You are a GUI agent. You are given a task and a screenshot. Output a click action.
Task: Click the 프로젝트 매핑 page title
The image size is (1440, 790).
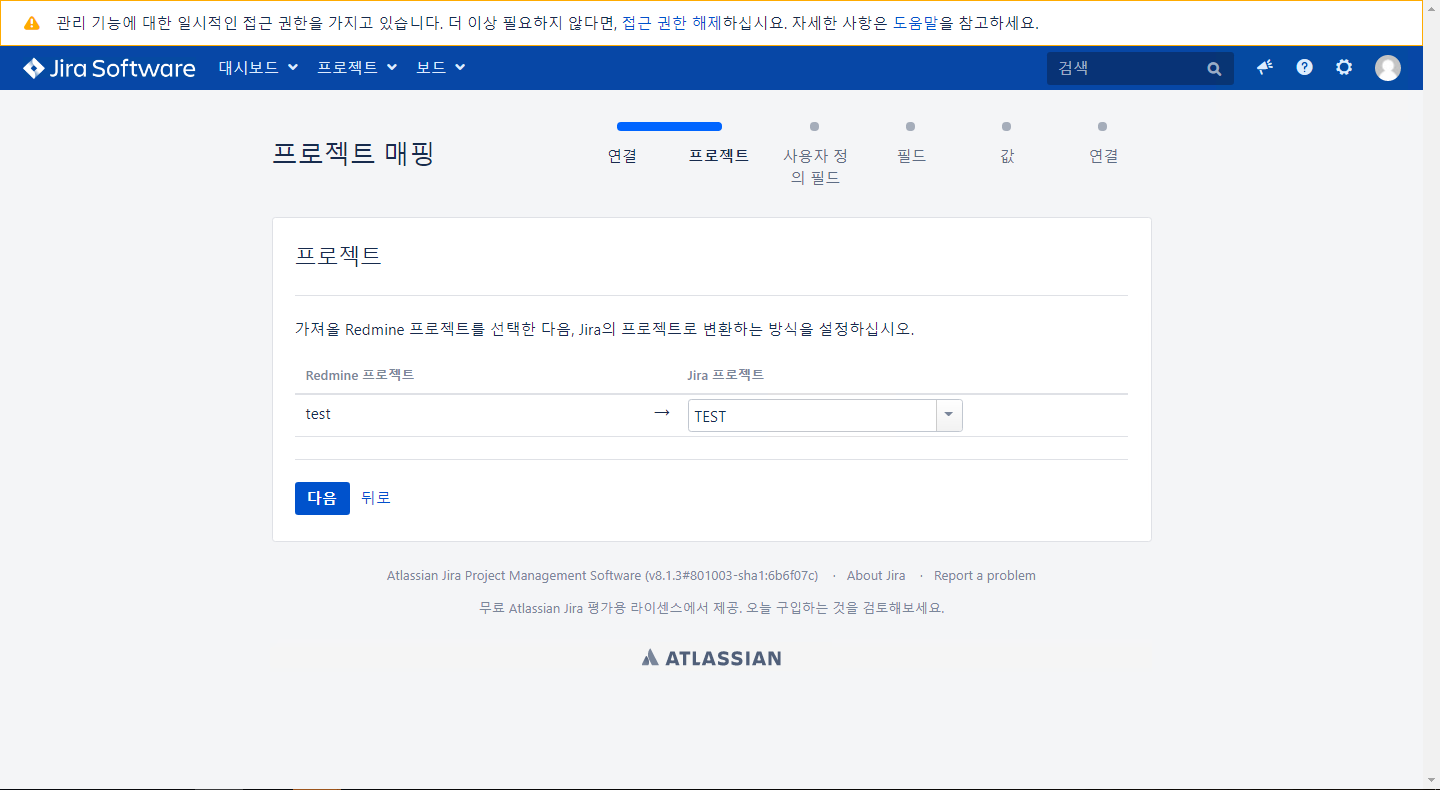(x=353, y=153)
